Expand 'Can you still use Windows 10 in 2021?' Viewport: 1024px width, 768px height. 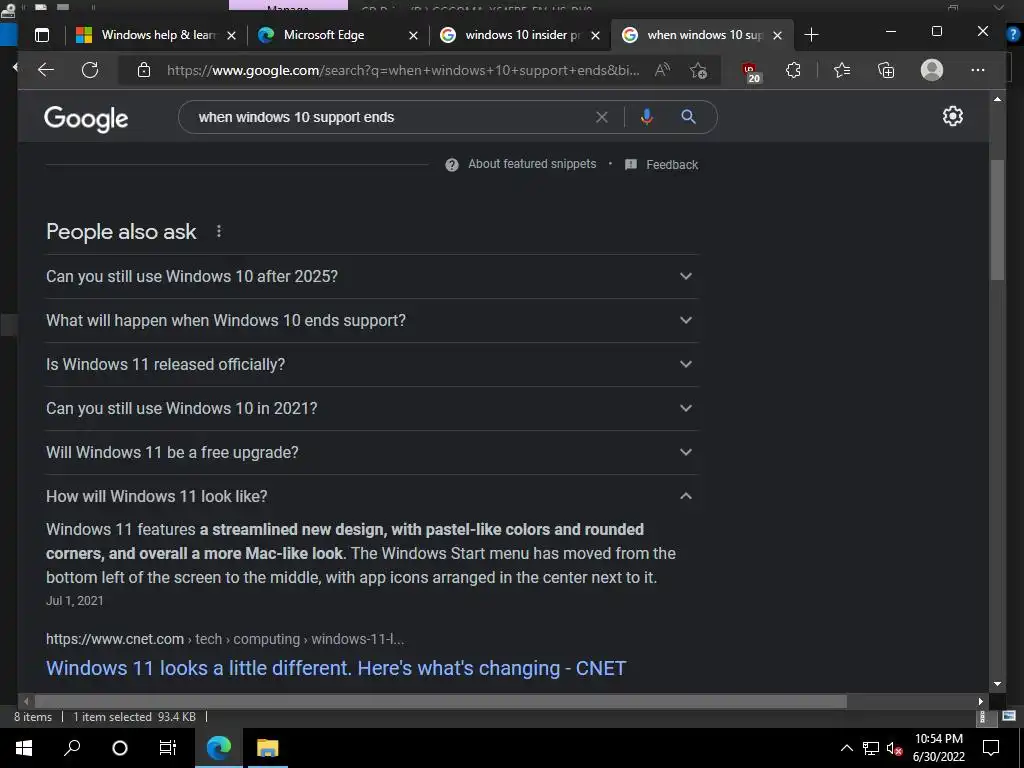point(372,408)
